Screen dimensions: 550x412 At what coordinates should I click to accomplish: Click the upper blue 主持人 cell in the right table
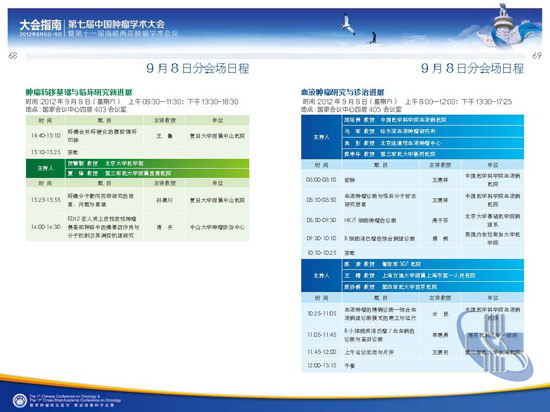(x=321, y=137)
